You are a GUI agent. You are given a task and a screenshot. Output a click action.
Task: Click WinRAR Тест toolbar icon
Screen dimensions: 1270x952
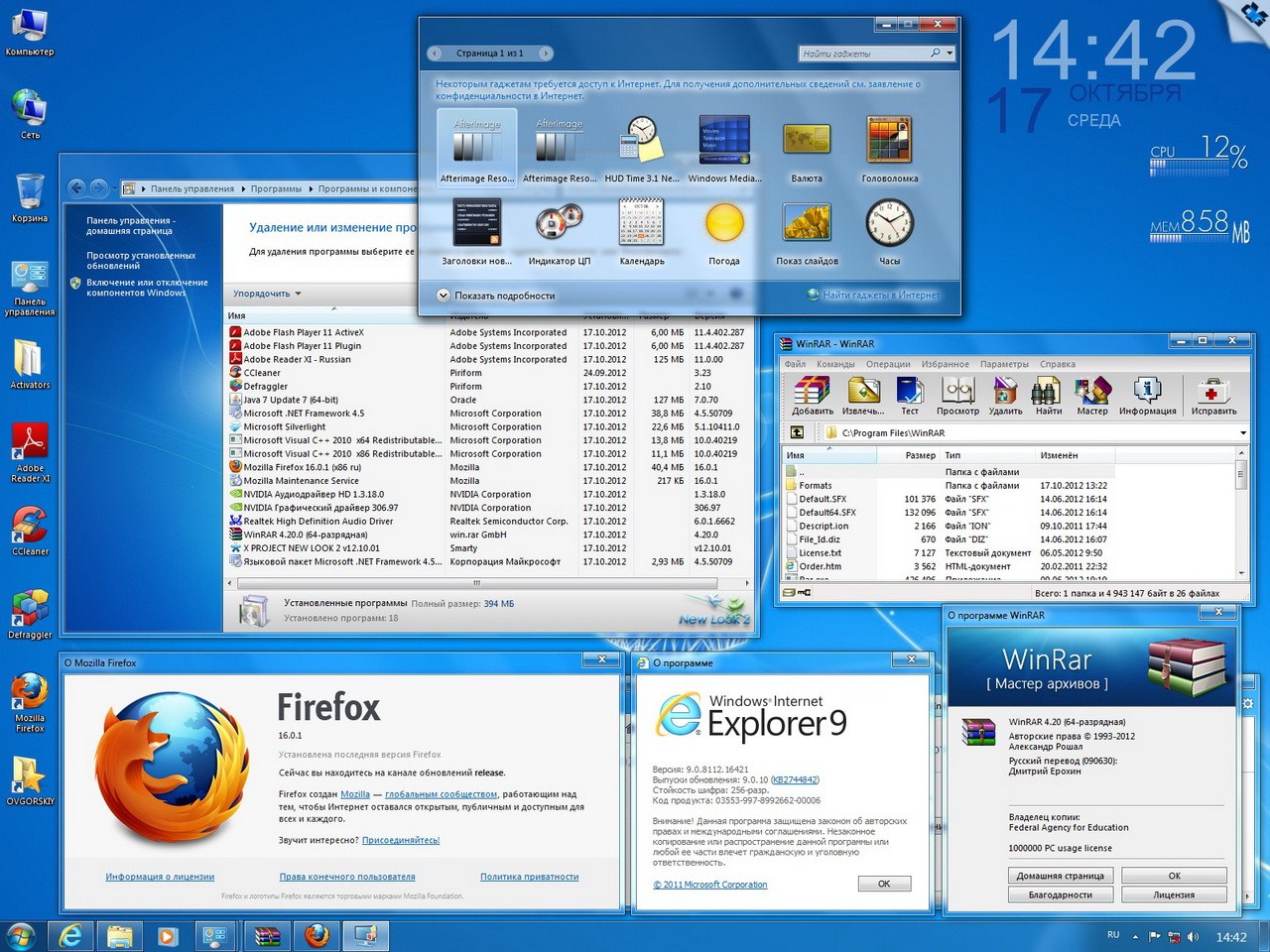pos(909,396)
